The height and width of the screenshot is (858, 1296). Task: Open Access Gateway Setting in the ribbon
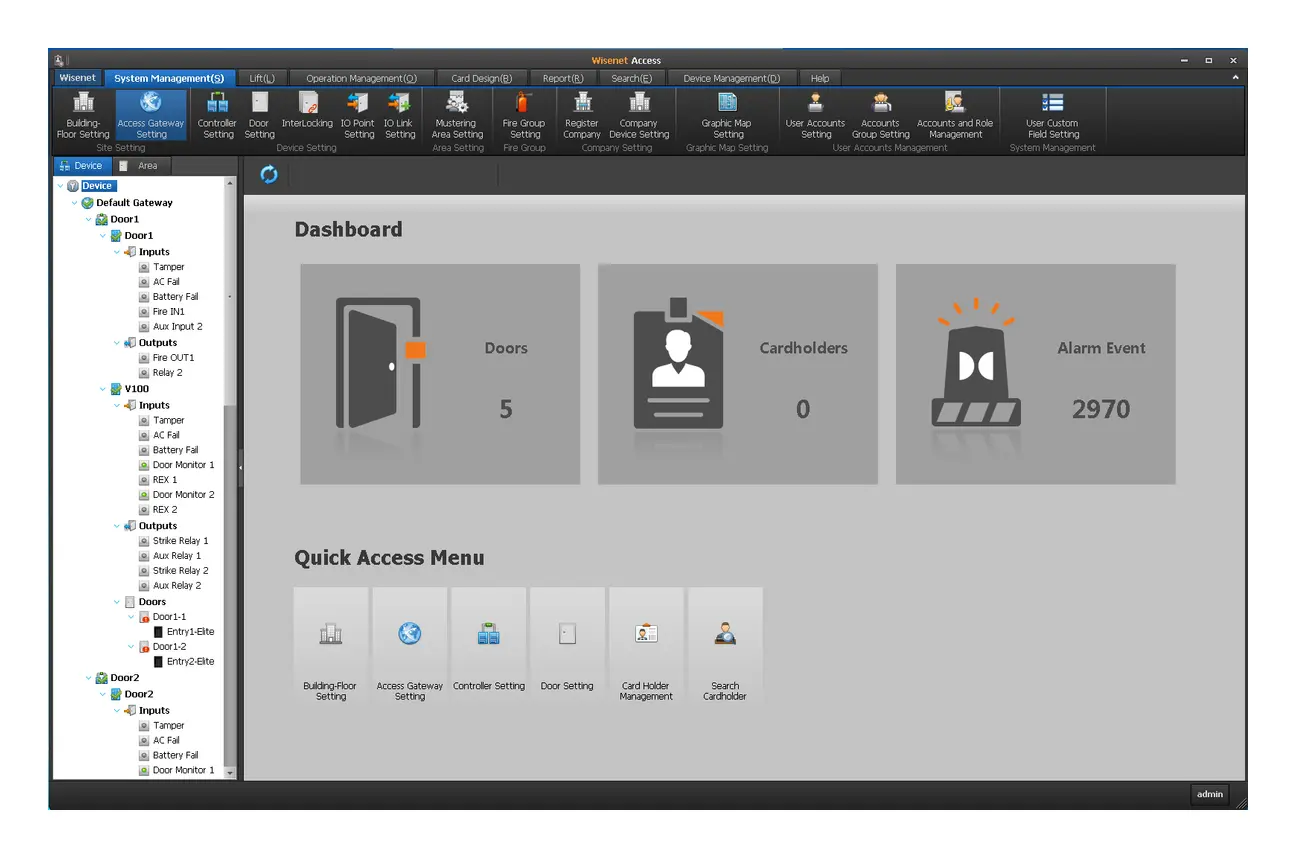click(x=151, y=116)
